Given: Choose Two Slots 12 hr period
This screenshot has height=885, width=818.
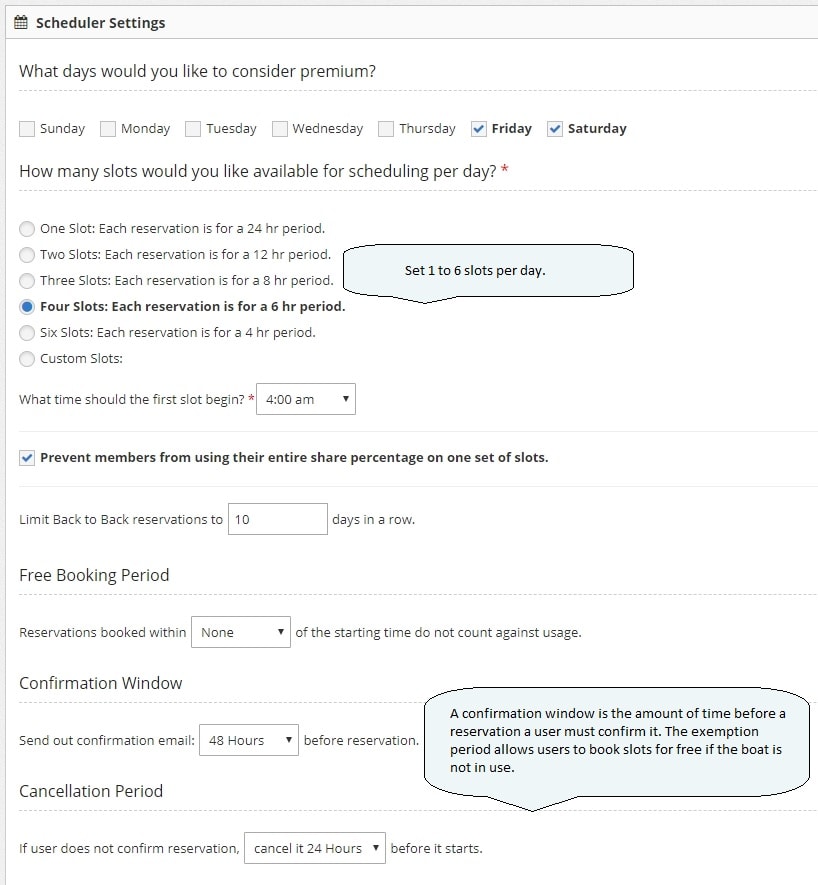Looking at the screenshot, I should (27, 254).
